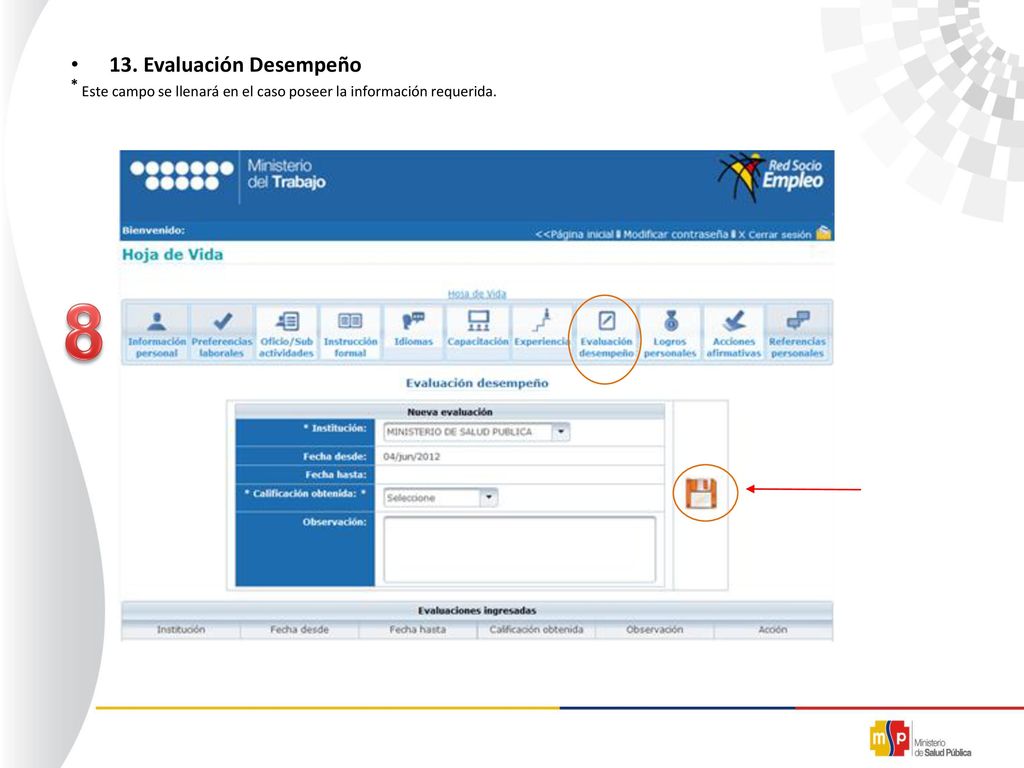Open Instrucción formal book icon
This screenshot has height=768, width=1024.
point(350,321)
